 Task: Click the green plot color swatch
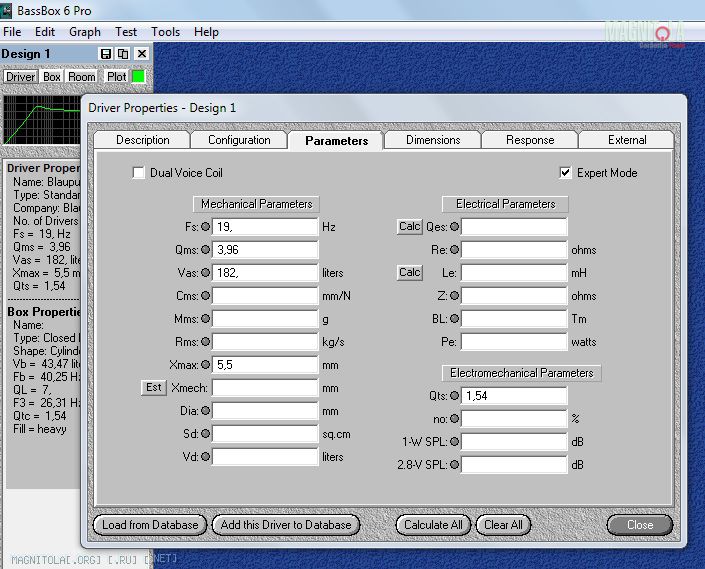coord(138,77)
